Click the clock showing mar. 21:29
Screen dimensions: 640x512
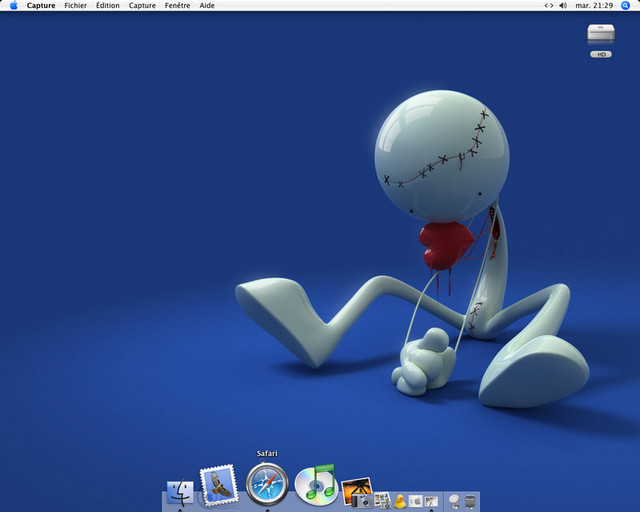coord(594,5)
